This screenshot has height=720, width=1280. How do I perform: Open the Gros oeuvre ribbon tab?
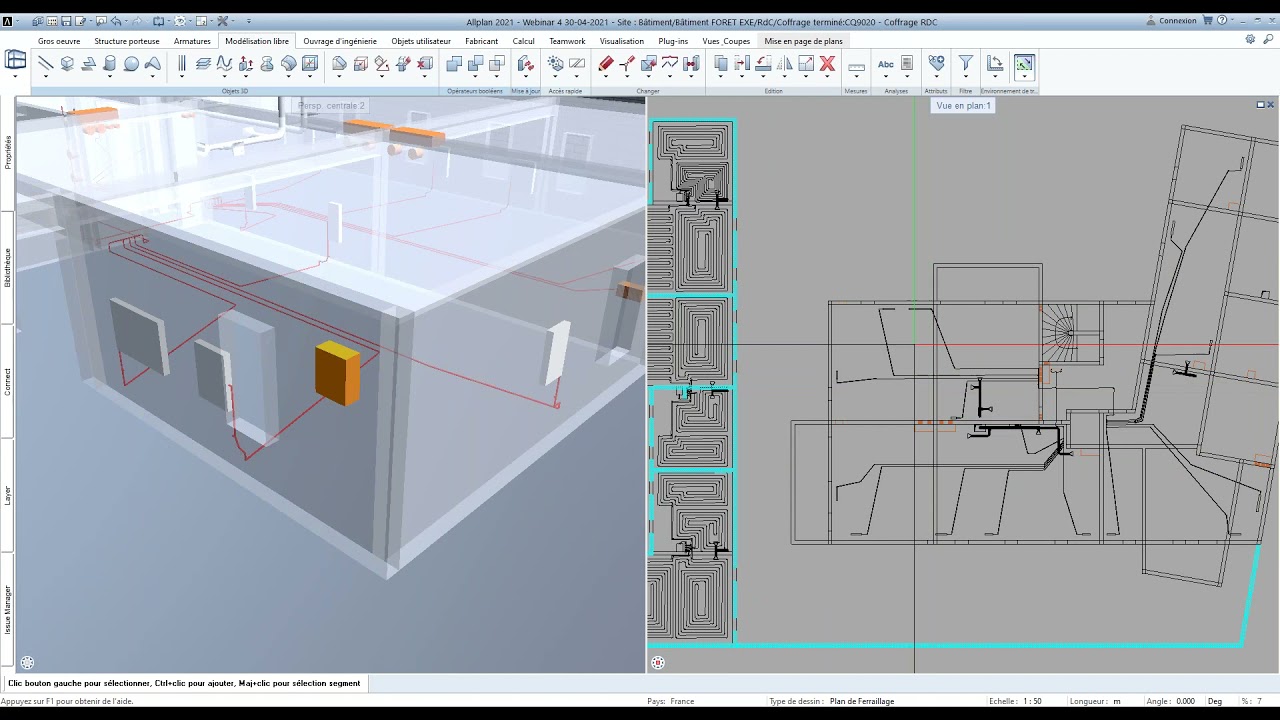pos(59,41)
